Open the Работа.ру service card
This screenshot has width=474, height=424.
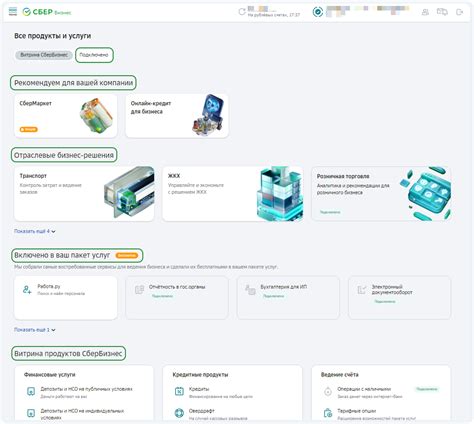click(x=66, y=298)
